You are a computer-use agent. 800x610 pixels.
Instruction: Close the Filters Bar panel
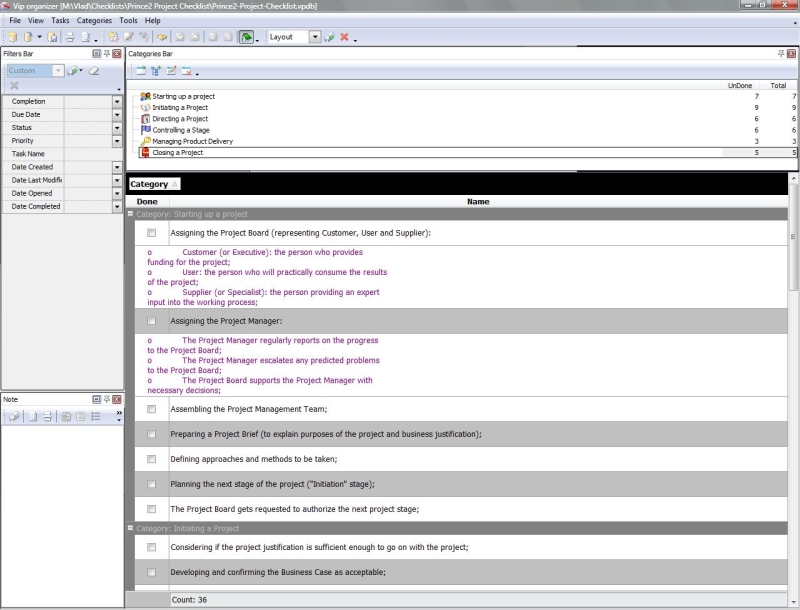tap(117, 52)
